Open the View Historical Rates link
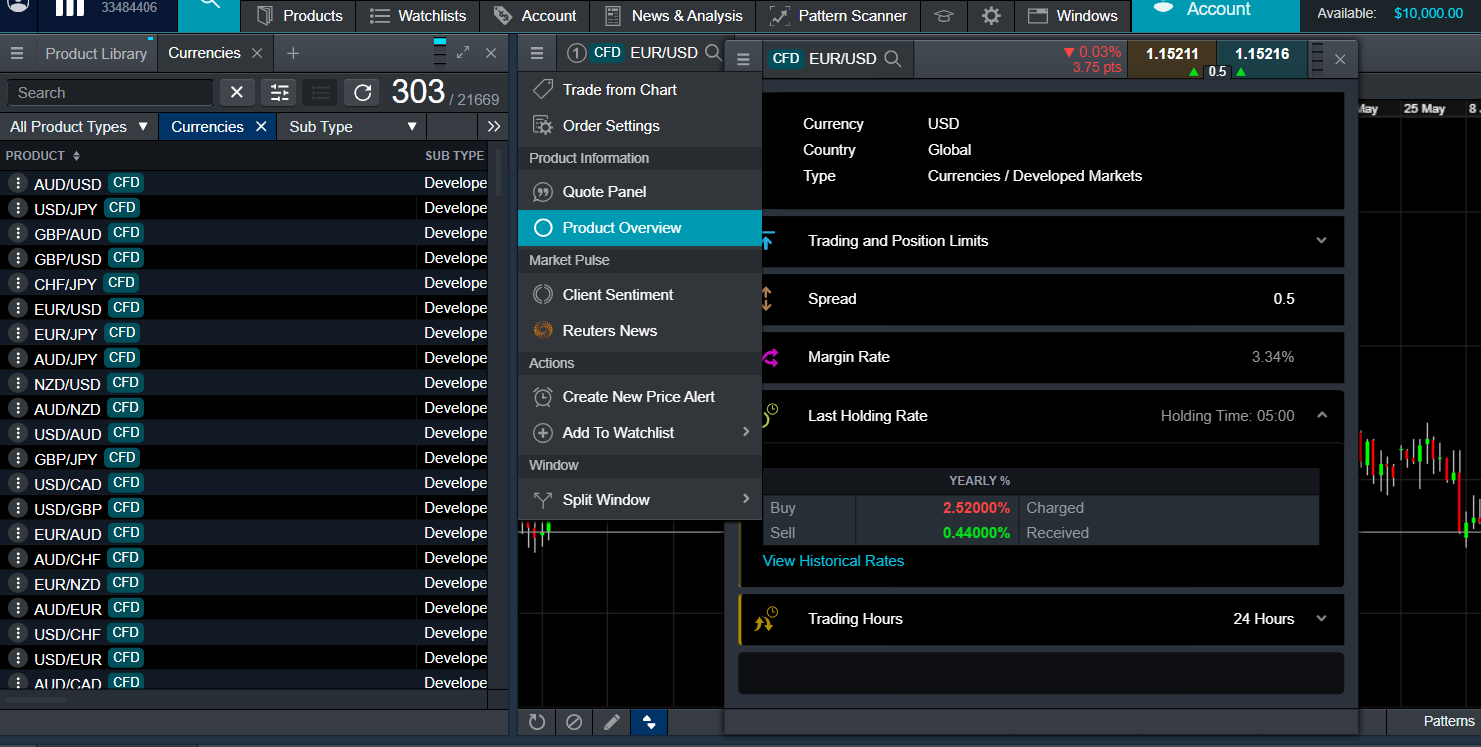 833,561
